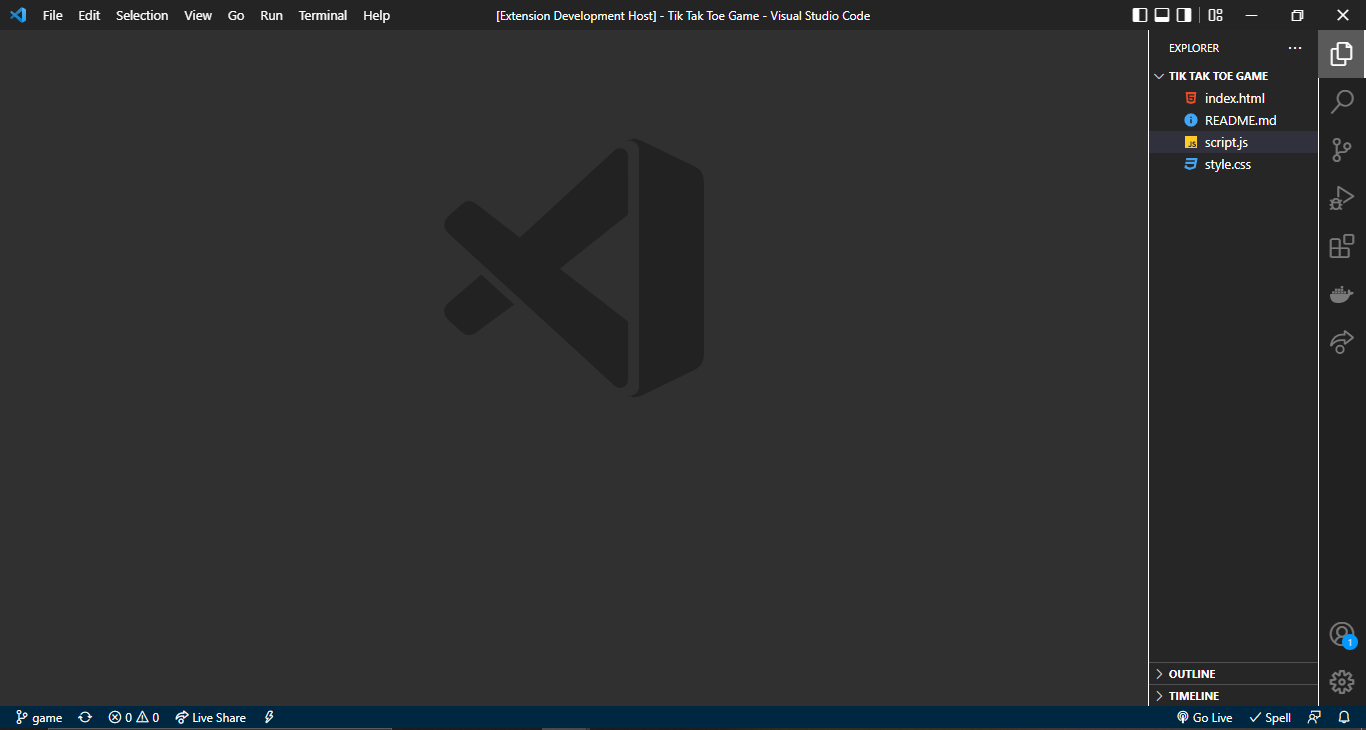Open Explorer views and more actions ellipsis
The width and height of the screenshot is (1366, 730).
click(x=1295, y=48)
